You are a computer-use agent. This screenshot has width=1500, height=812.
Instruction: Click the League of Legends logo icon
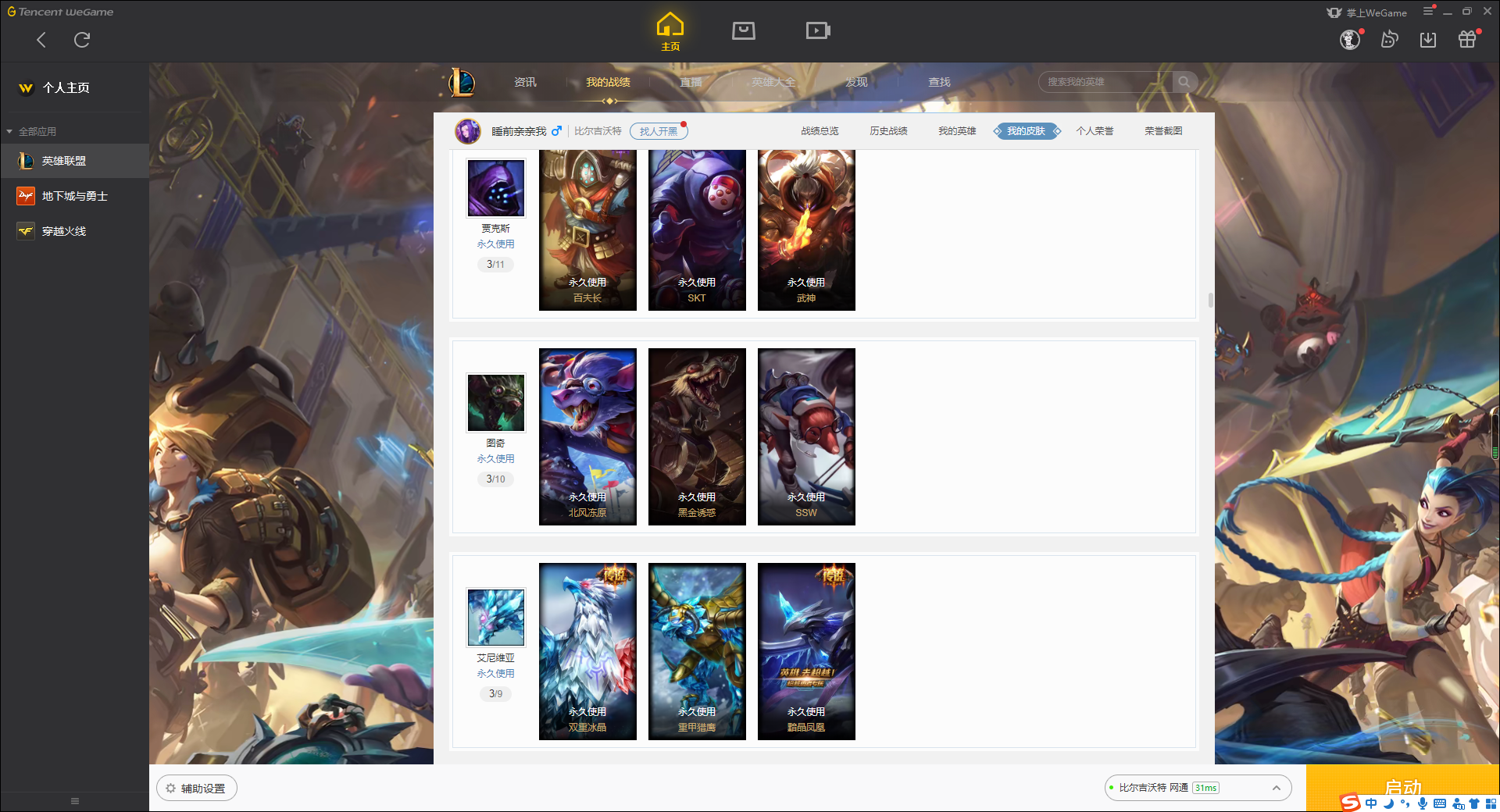pos(462,82)
